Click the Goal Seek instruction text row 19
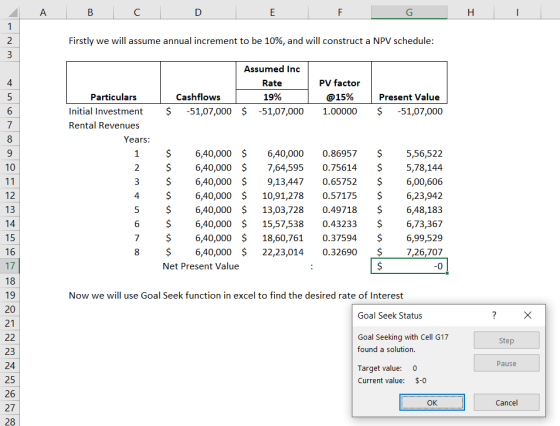Image resolution: width=560 pixels, height=426 pixels. click(x=236, y=295)
